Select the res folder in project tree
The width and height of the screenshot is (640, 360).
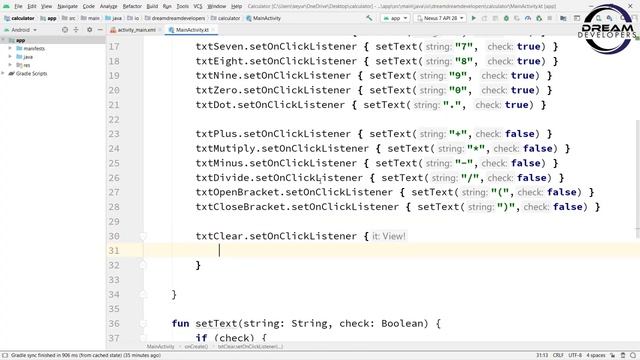(x=23, y=65)
